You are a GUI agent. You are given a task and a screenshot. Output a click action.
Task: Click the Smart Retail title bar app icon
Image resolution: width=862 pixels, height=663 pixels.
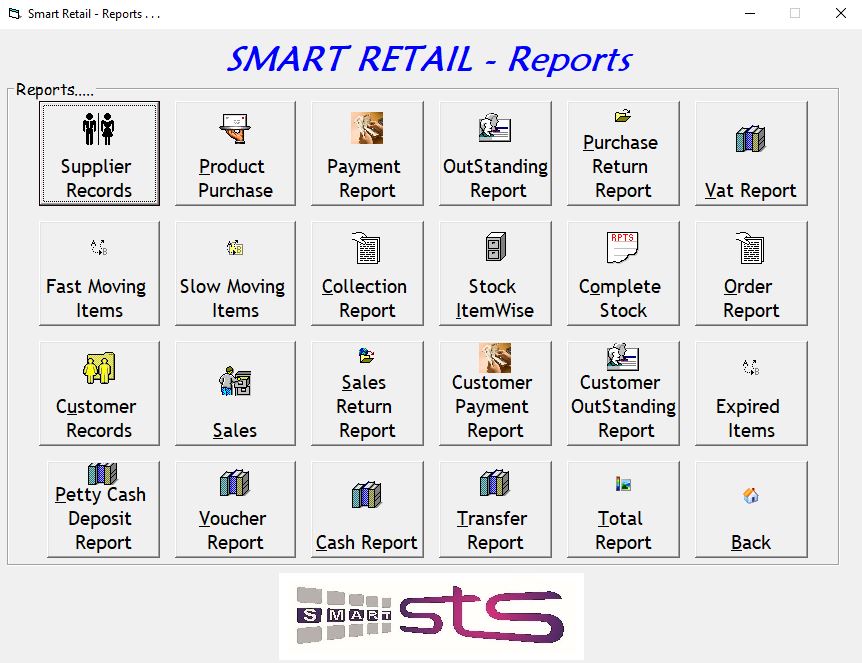[x=15, y=14]
